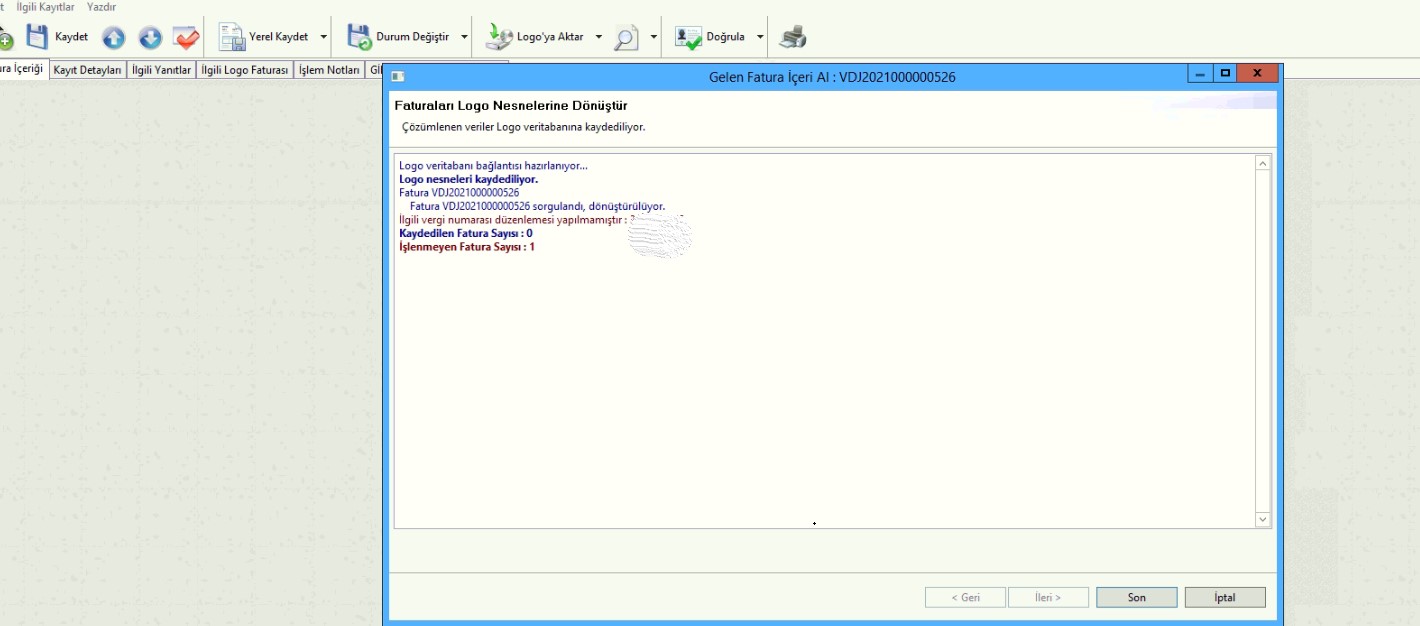1420x626 pixels.
Task: Open the Doğrula dropdown arrow
Action: point(760,38)
